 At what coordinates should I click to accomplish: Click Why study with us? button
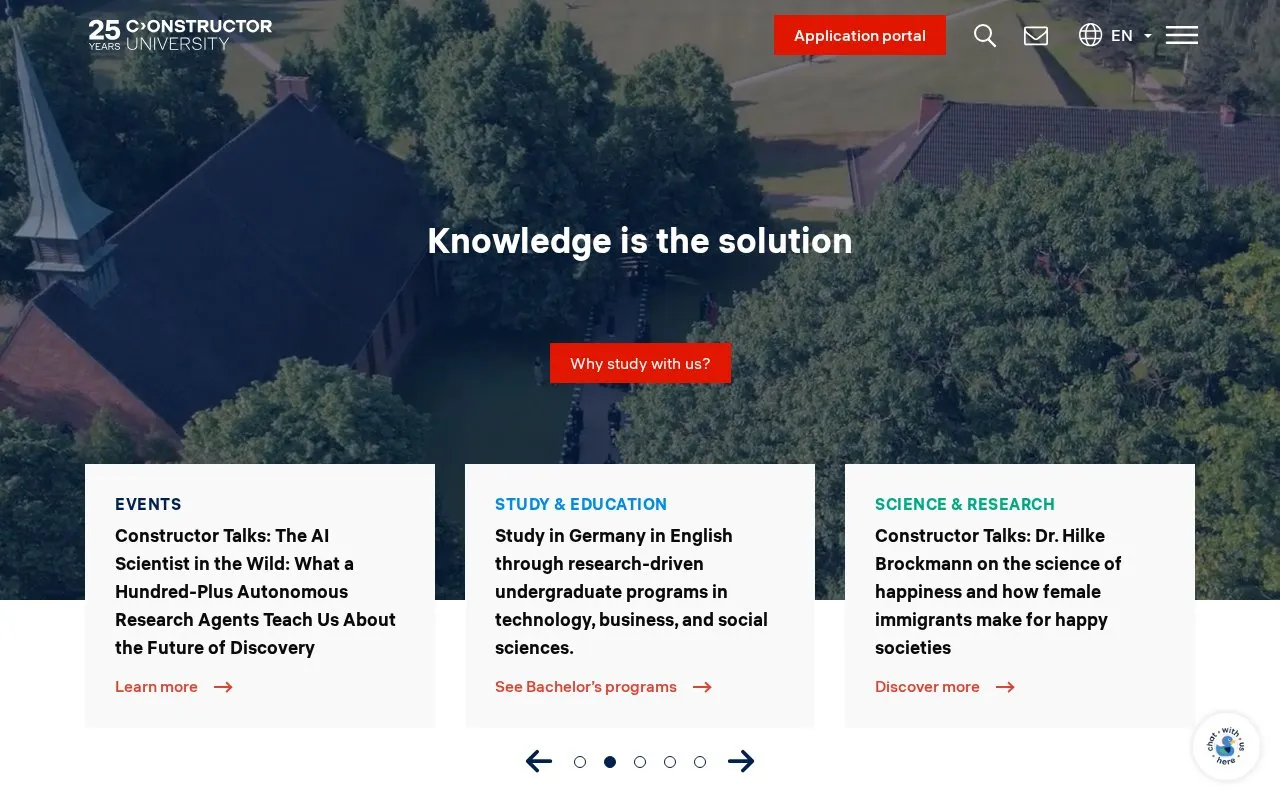tap(640, 363)
